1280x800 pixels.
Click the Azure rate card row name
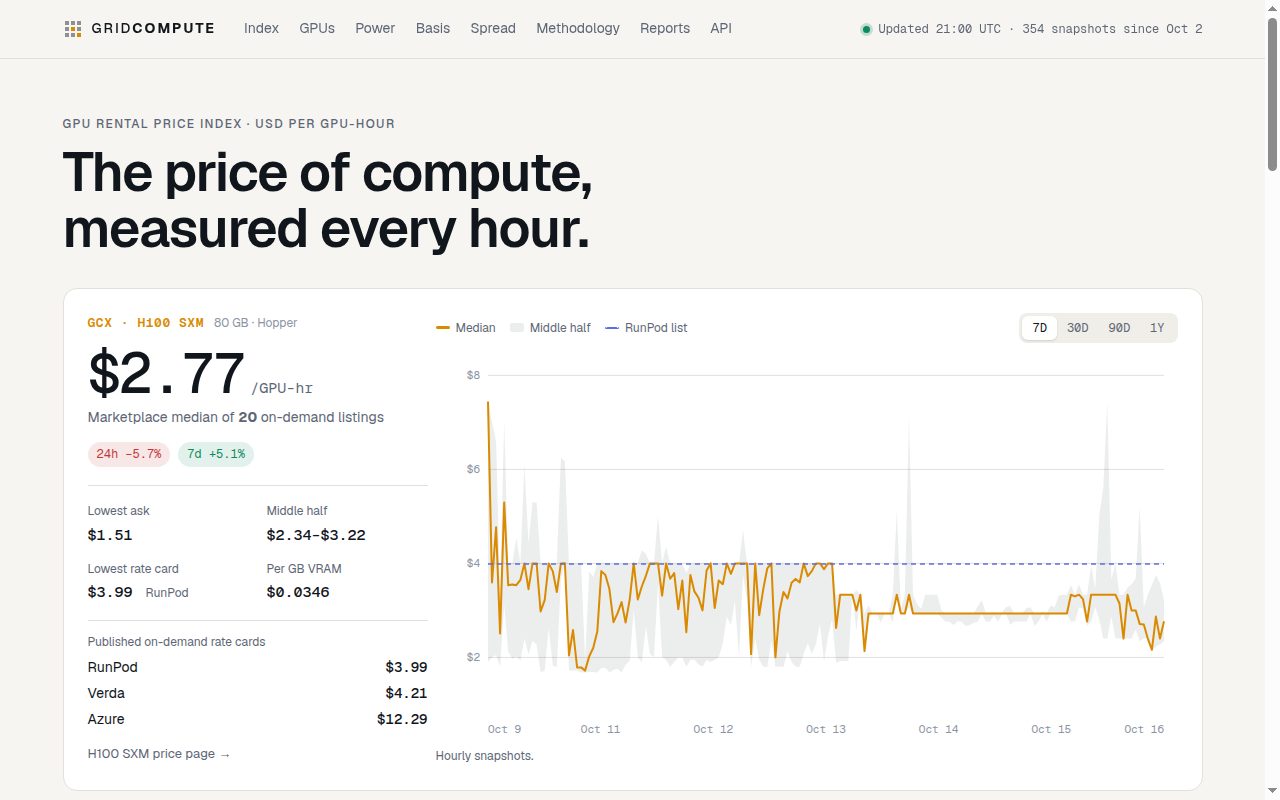click(x=106, y=719)
